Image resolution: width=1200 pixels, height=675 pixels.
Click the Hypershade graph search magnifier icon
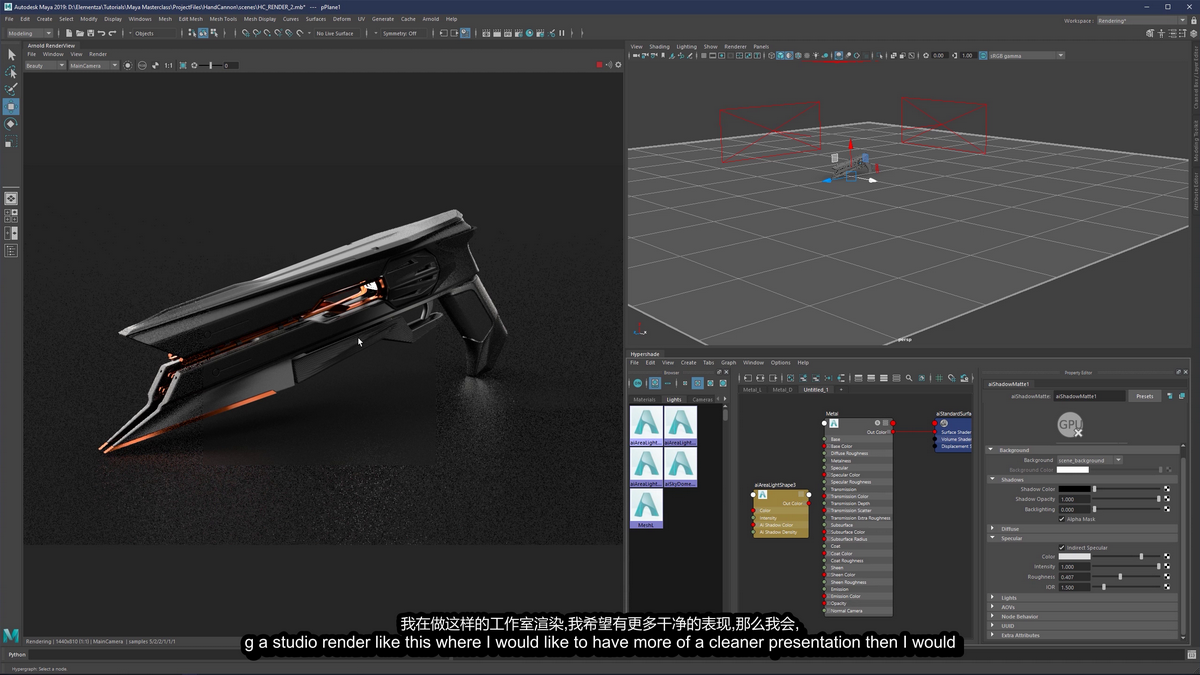909,378
